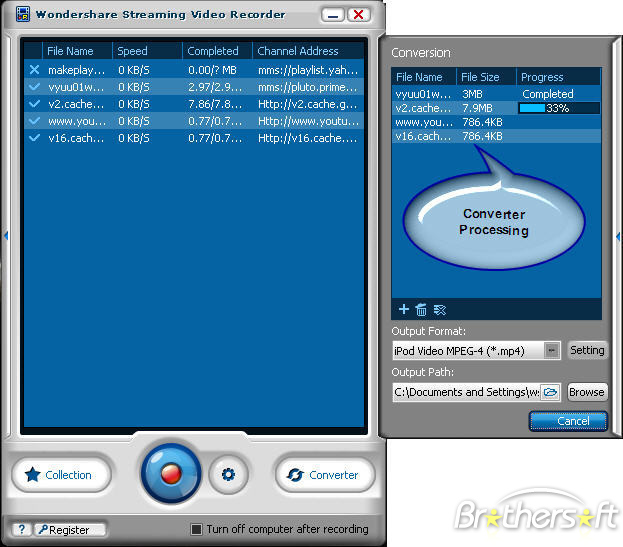Cancel the conversion
623x547 pixels.
point(569,421)
